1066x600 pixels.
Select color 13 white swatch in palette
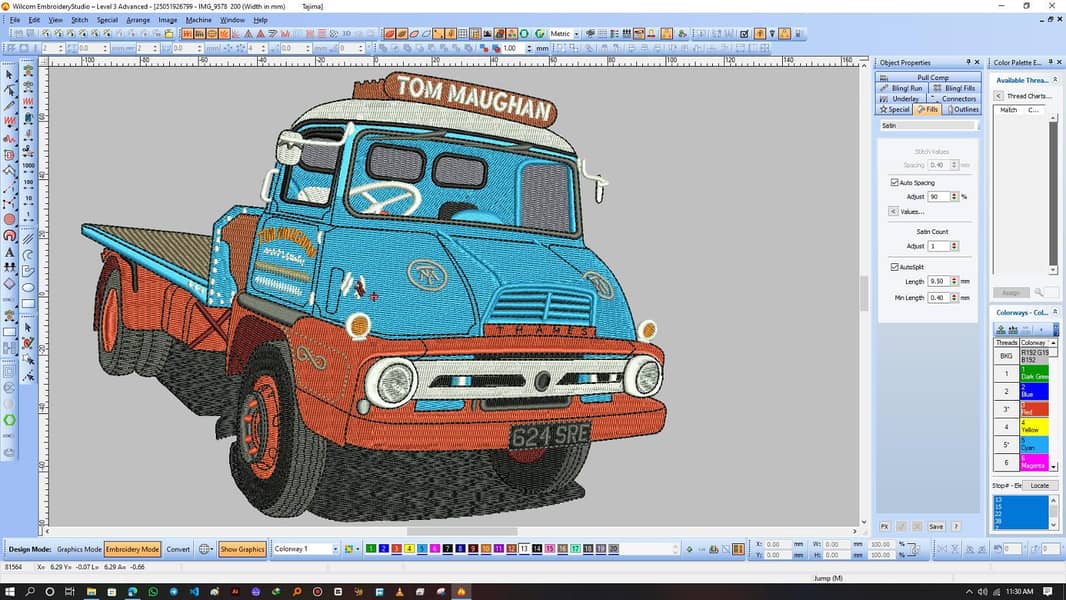(x=524, y=549)
